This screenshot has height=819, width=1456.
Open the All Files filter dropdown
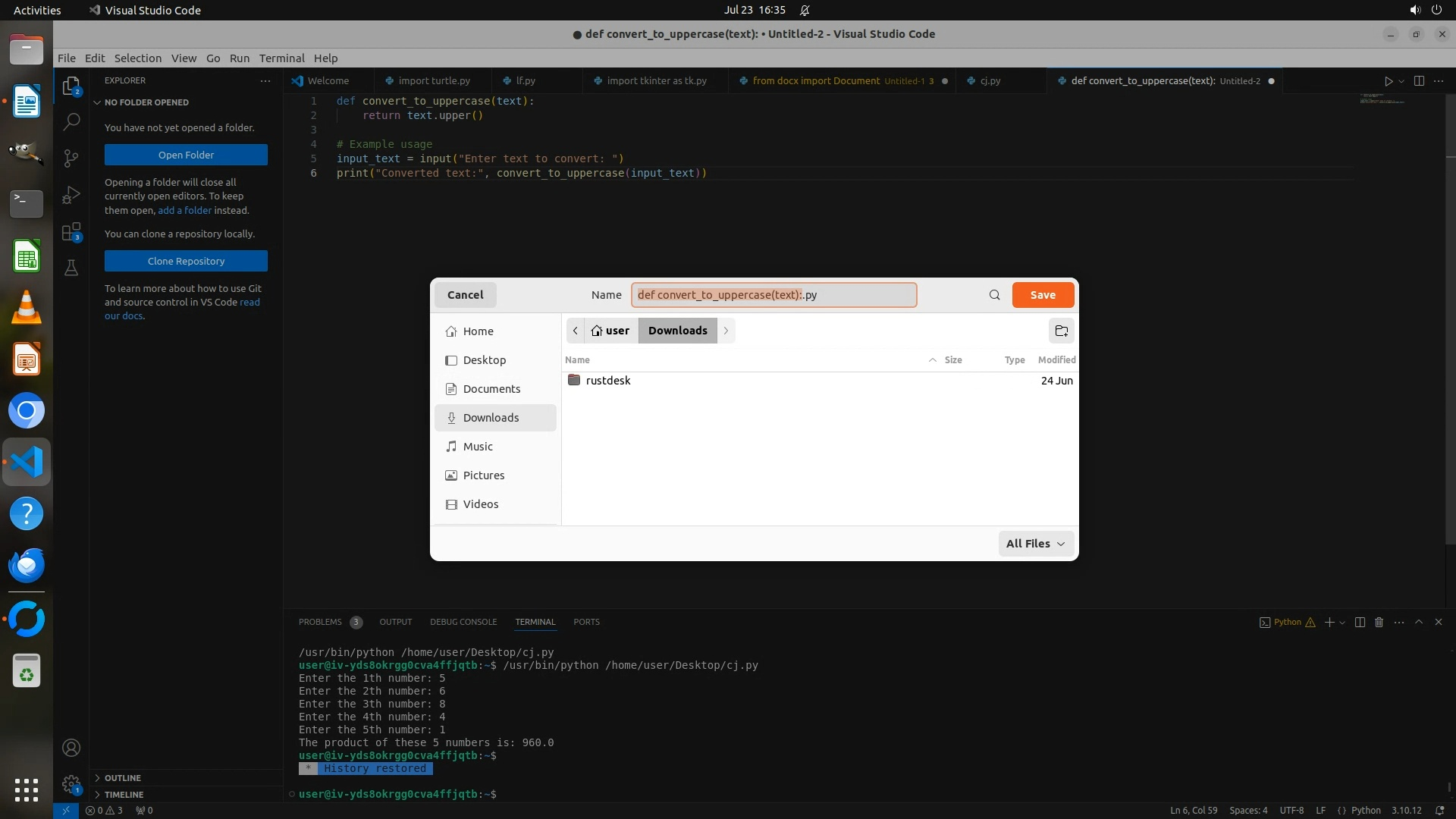pyautogui.click(x=1035, y=544)
